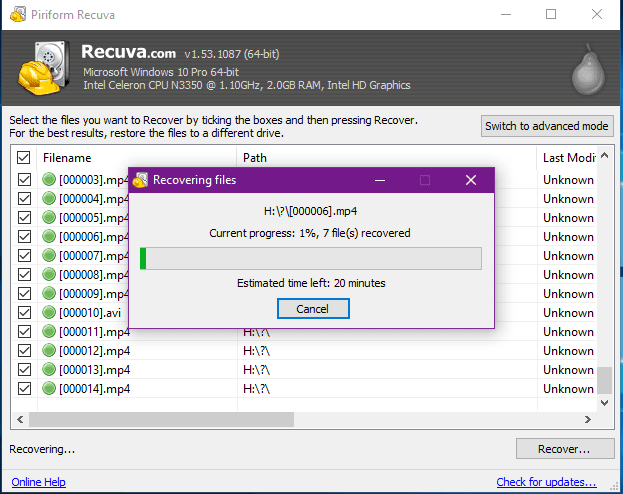This screenshot has height=494, width=623.
Task: Click the Recover... button
Action: 565,449
